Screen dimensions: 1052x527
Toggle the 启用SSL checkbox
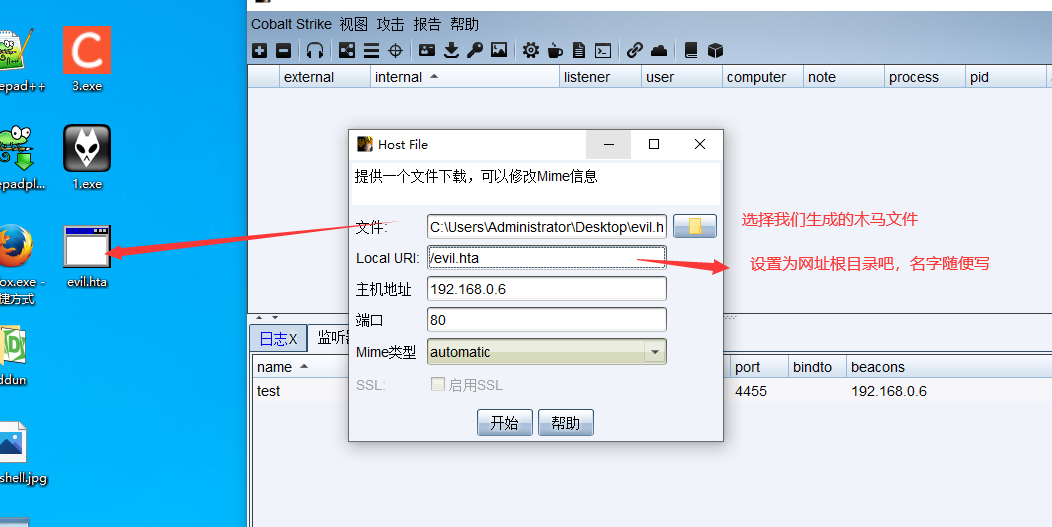click(437, 385)
